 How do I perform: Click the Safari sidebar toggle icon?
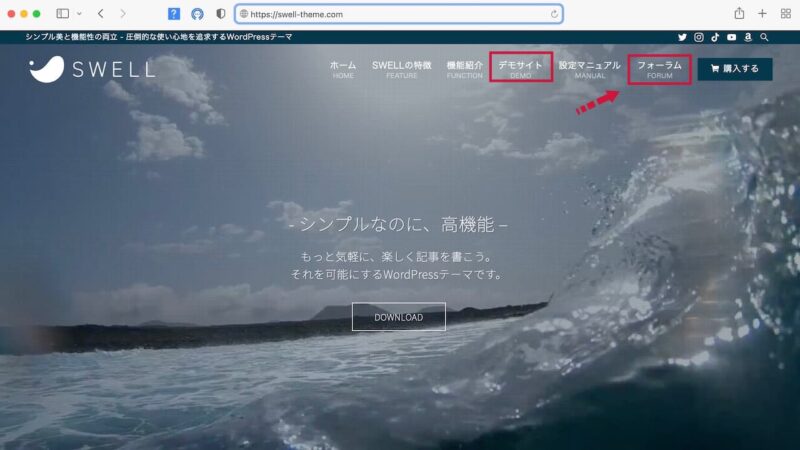click(63, 14)
